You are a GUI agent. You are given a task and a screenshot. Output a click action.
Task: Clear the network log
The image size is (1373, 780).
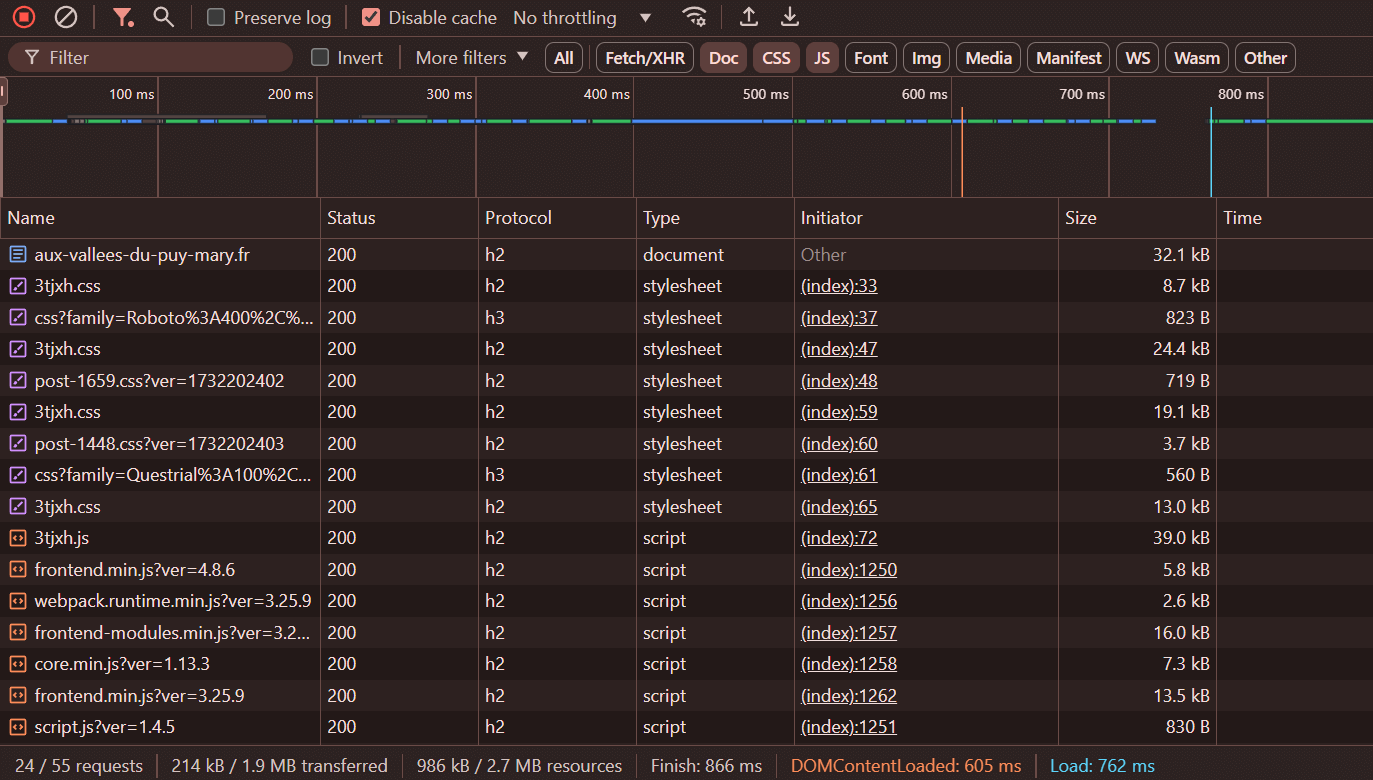point(66,17)
